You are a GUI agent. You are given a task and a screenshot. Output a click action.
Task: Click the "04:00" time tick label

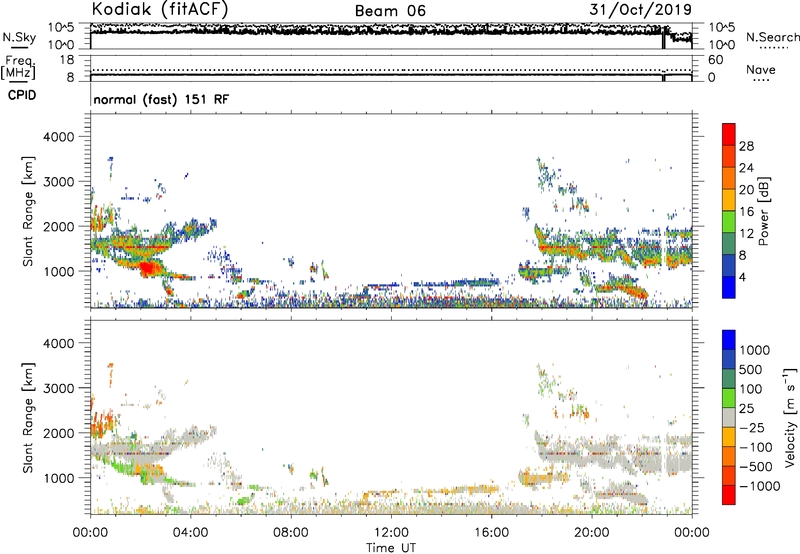(x=190, y=533)
